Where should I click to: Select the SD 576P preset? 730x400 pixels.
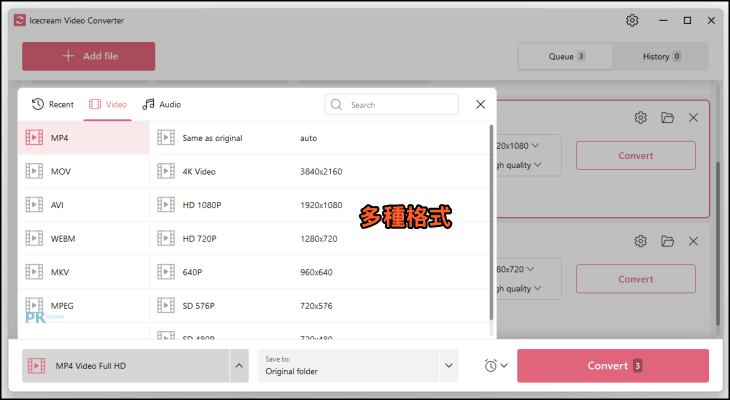pos(319,305)
